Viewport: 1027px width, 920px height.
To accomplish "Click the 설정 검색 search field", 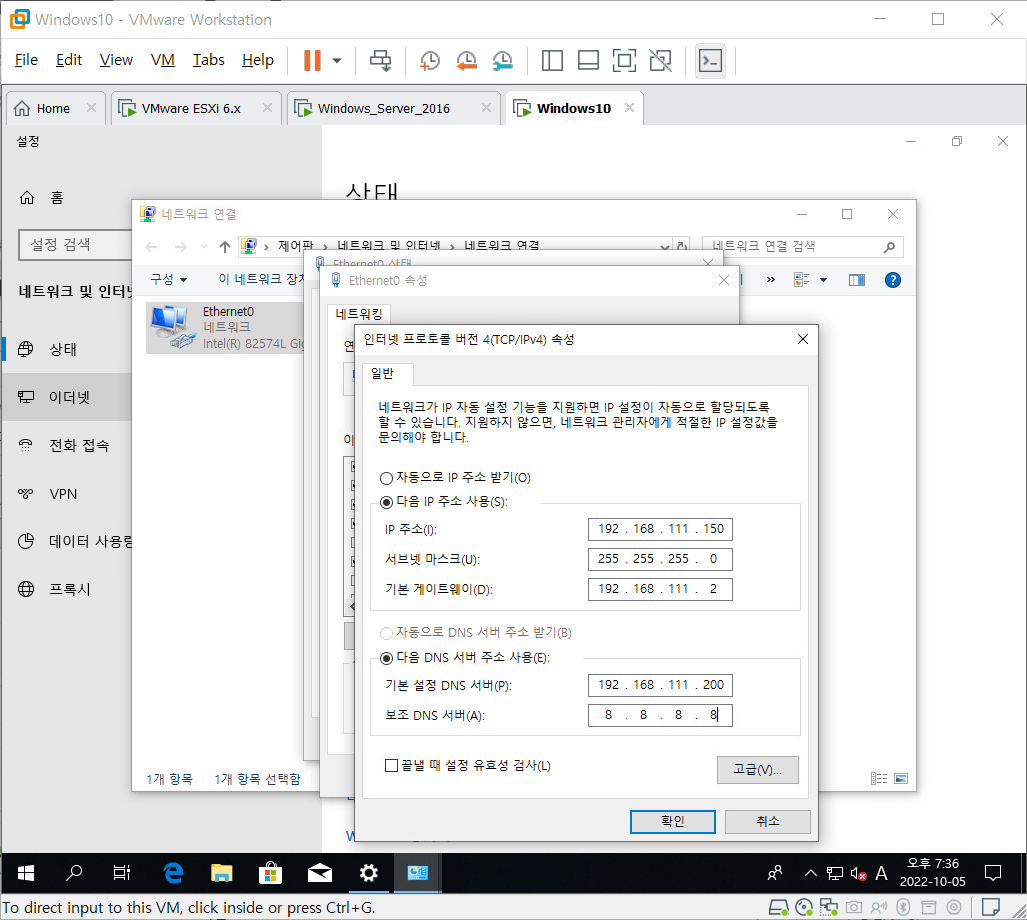I will [x=75, y=245].
